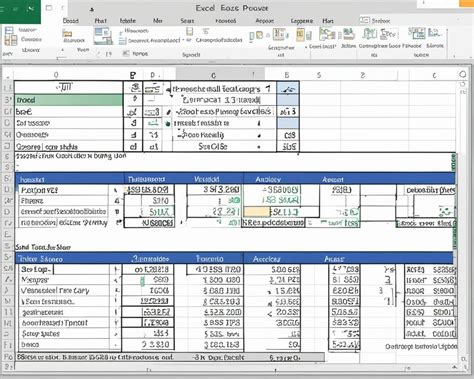This screenshot has width=474, height=379.
Task: Select the 'Menper' cell
Action: 64,280
